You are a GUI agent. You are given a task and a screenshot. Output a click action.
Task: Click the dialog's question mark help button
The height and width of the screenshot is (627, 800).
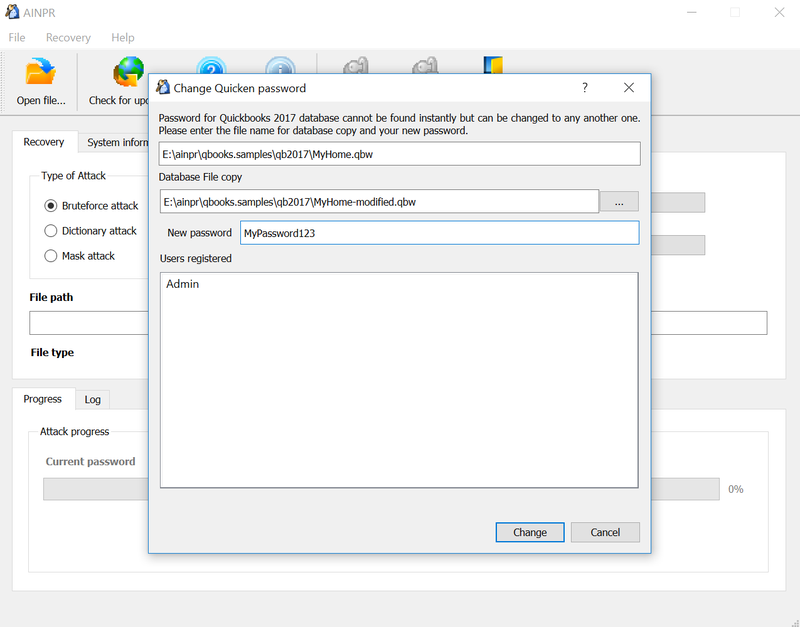click(585, 88)
